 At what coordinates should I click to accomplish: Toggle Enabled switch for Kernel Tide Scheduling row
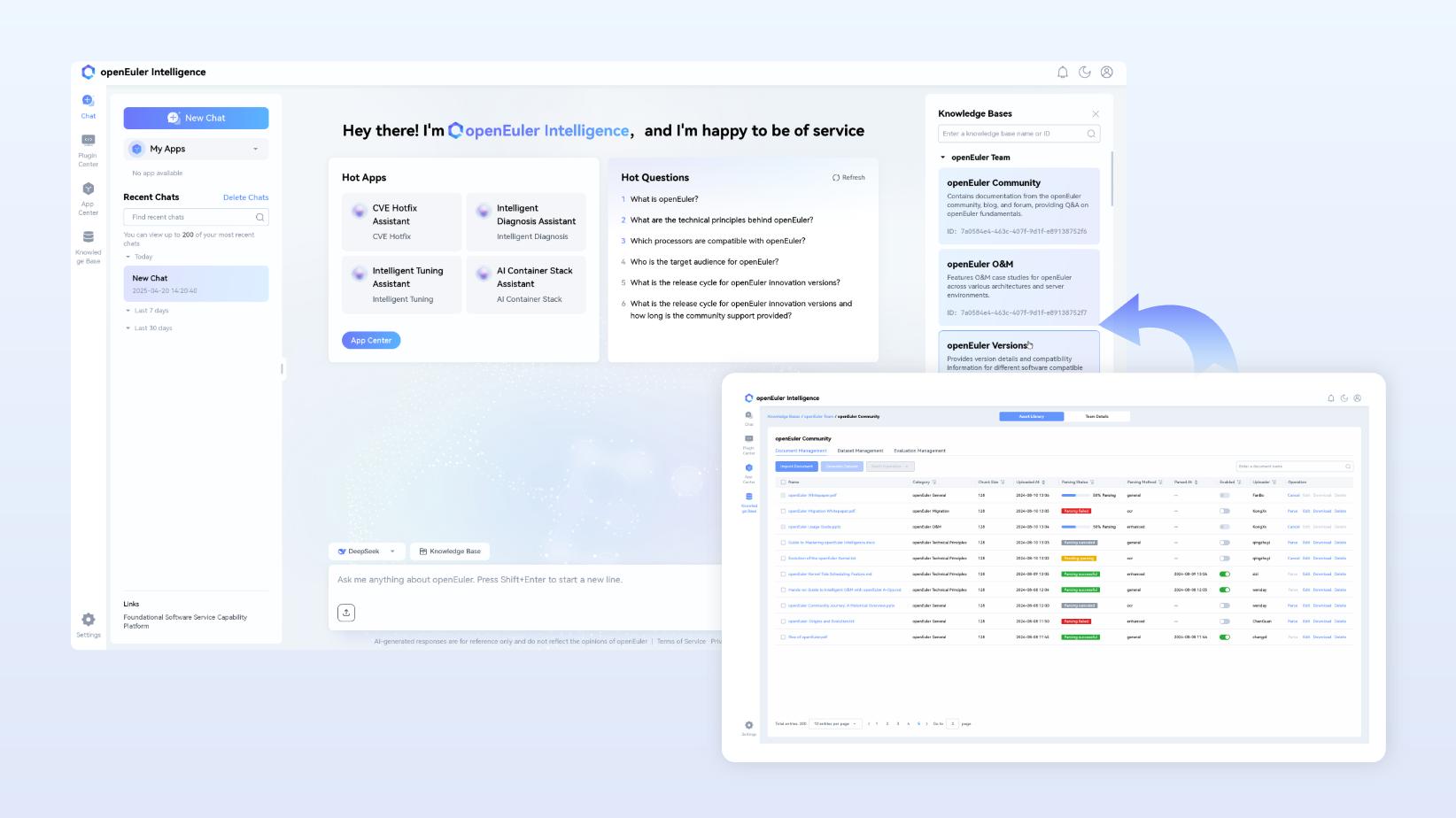1225,574
